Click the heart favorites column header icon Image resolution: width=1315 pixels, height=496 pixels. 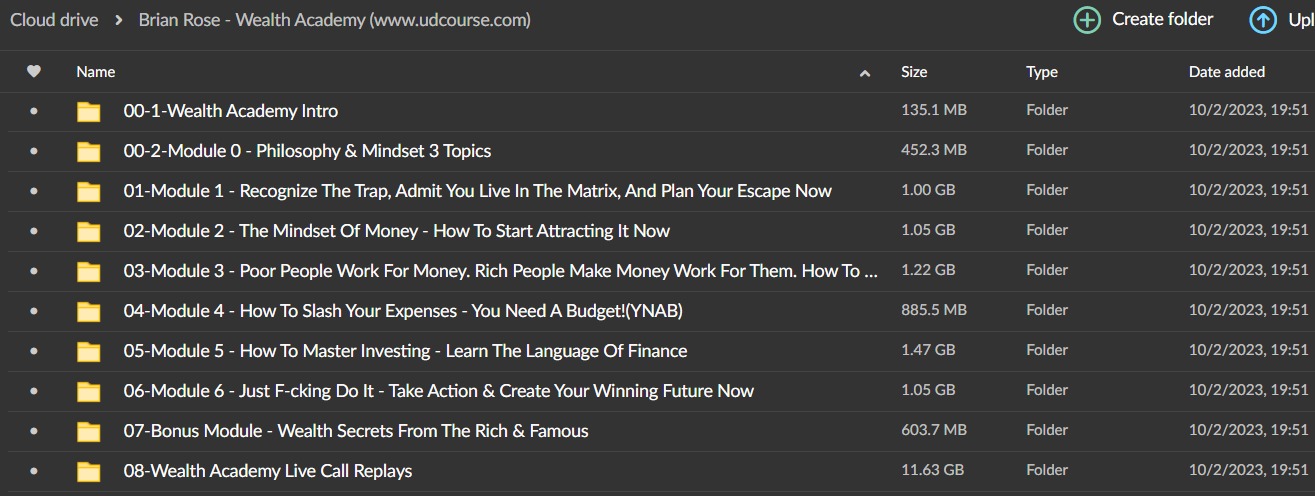[x=34, y=71]
